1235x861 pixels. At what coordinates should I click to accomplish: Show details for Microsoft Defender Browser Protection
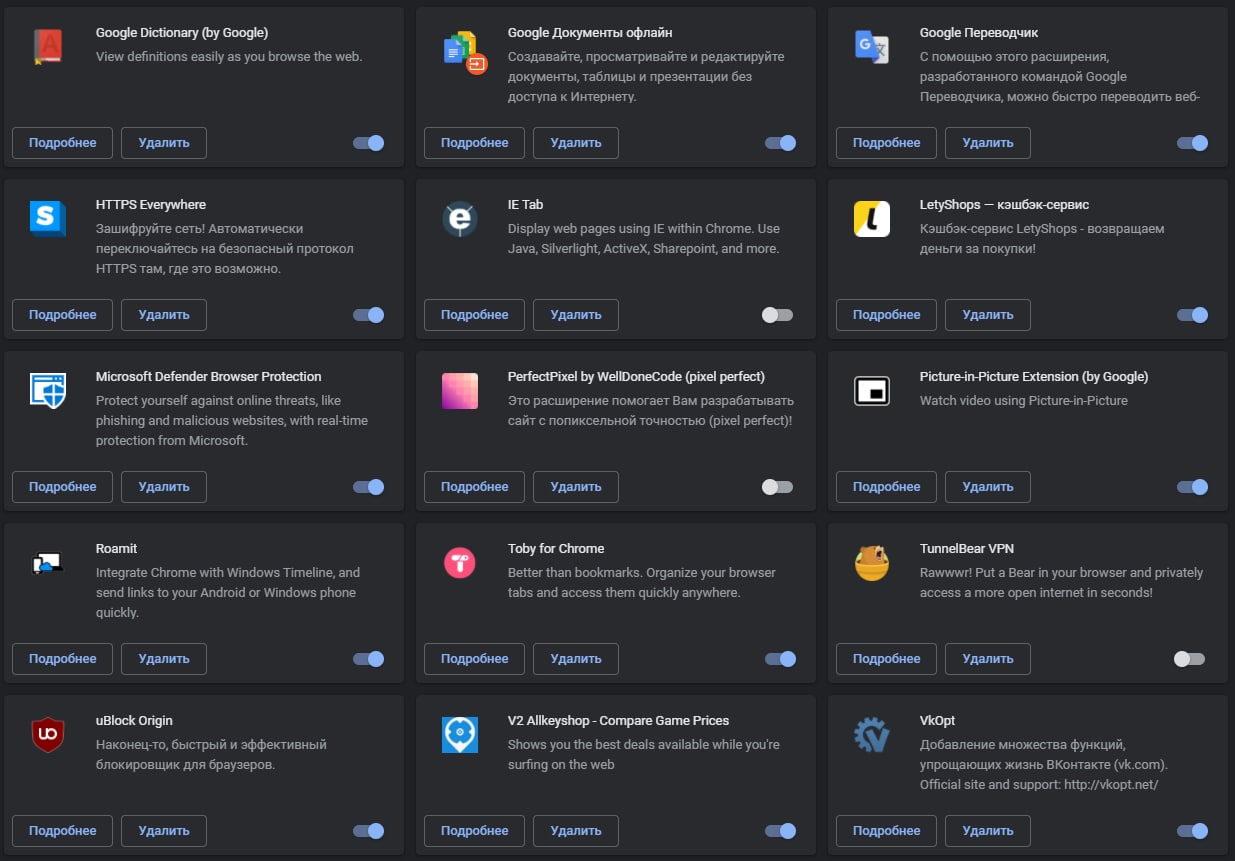tap(63, 487)
